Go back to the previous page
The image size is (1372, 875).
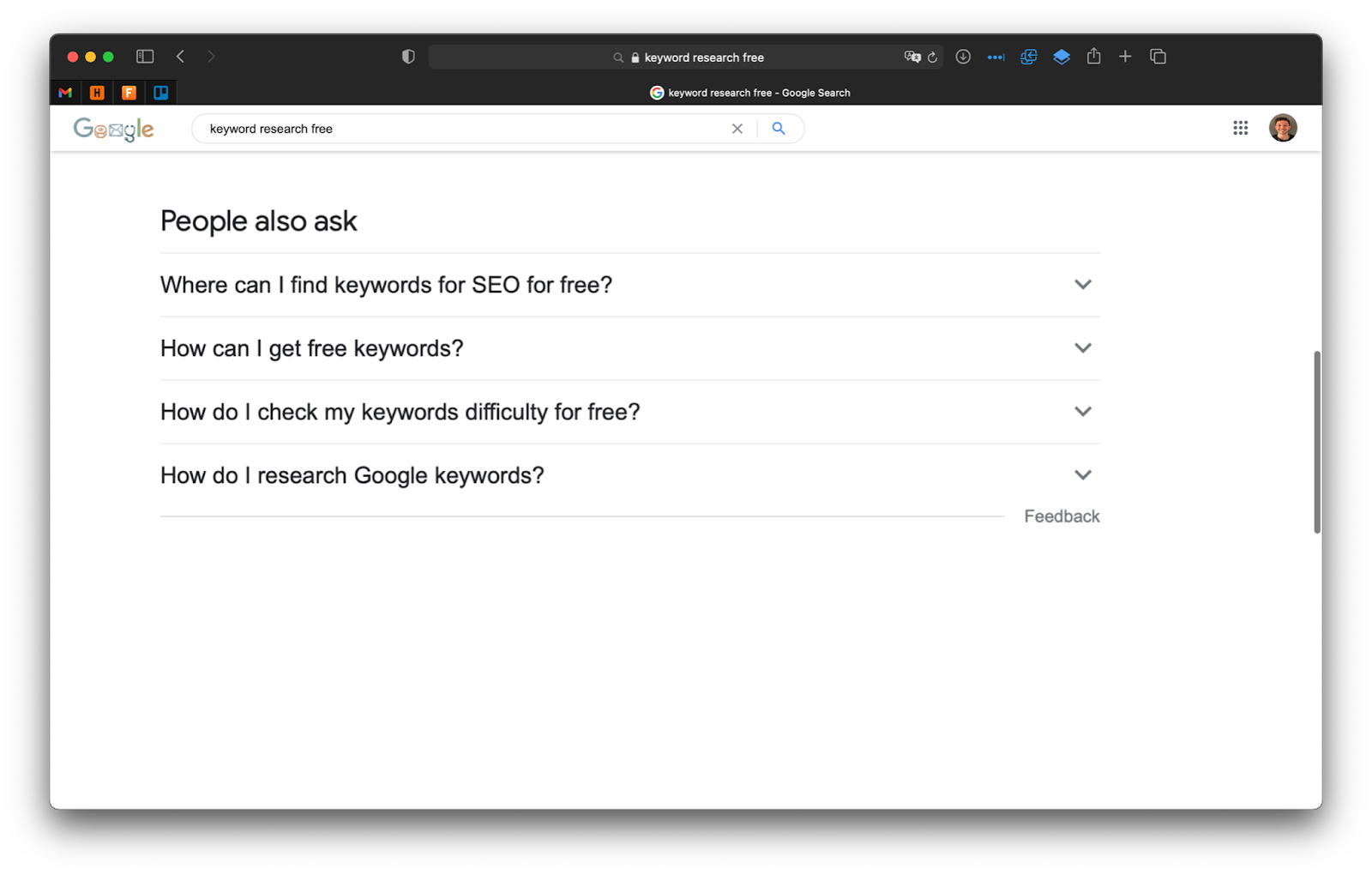coord(180,57)
